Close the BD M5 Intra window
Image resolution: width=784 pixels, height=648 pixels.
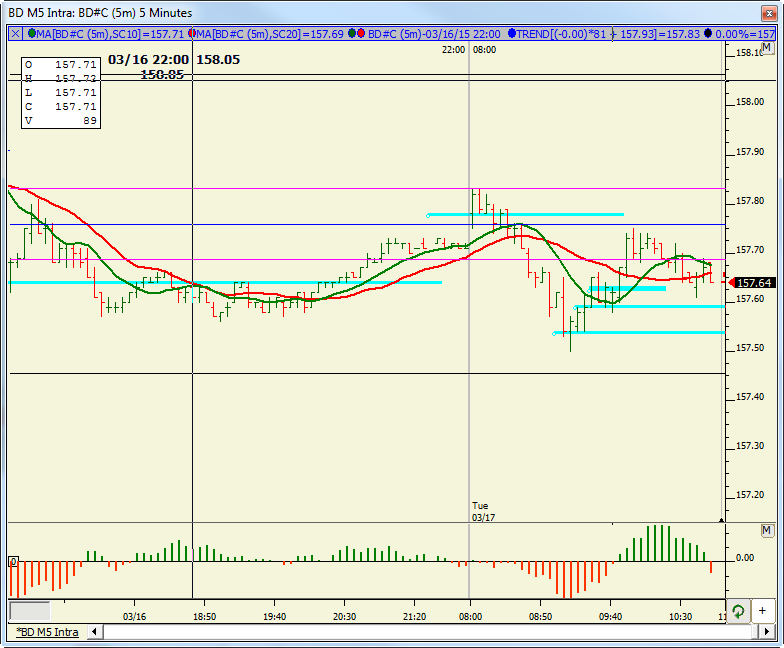point(768,13)
